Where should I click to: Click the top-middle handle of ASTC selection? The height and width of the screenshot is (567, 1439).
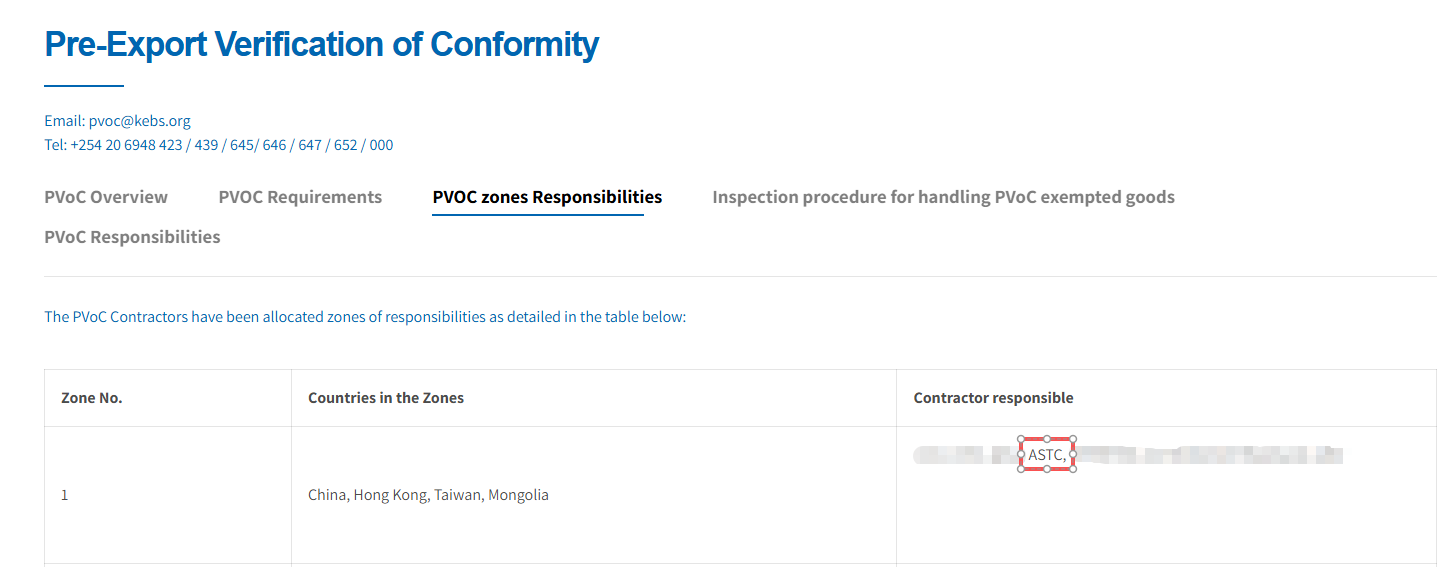coord(1047,439)
